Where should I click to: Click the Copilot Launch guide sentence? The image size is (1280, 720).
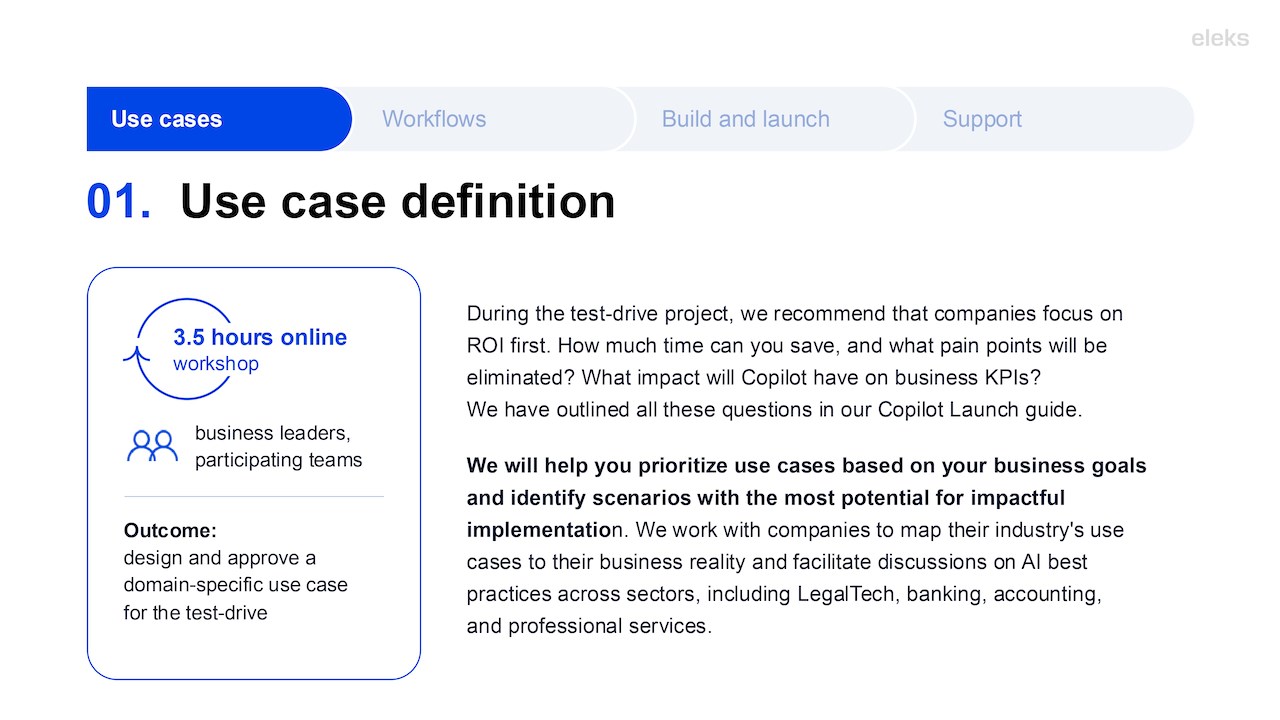coord(774,410)
